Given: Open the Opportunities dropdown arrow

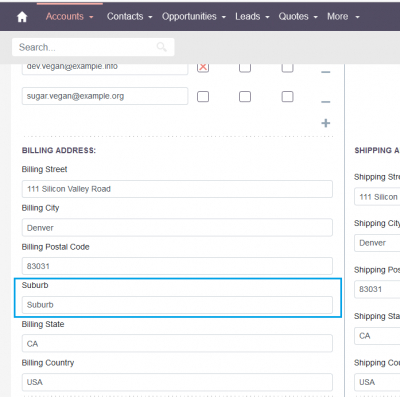Looking at the screenshot, I should 223,17.
